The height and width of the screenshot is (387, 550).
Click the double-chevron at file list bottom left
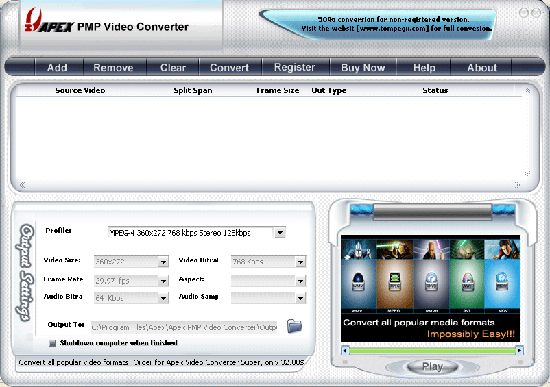coord(22,185)
